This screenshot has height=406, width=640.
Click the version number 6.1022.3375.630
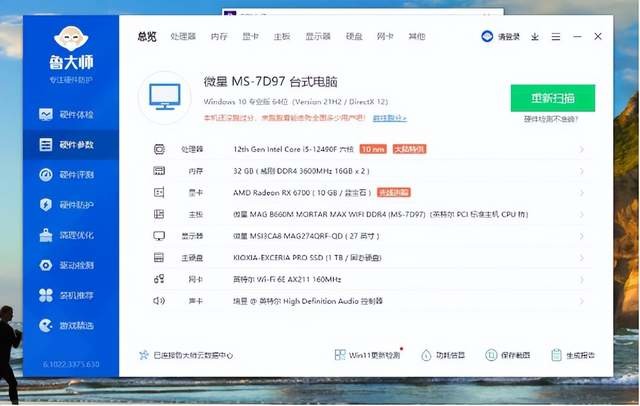(71, 364)
